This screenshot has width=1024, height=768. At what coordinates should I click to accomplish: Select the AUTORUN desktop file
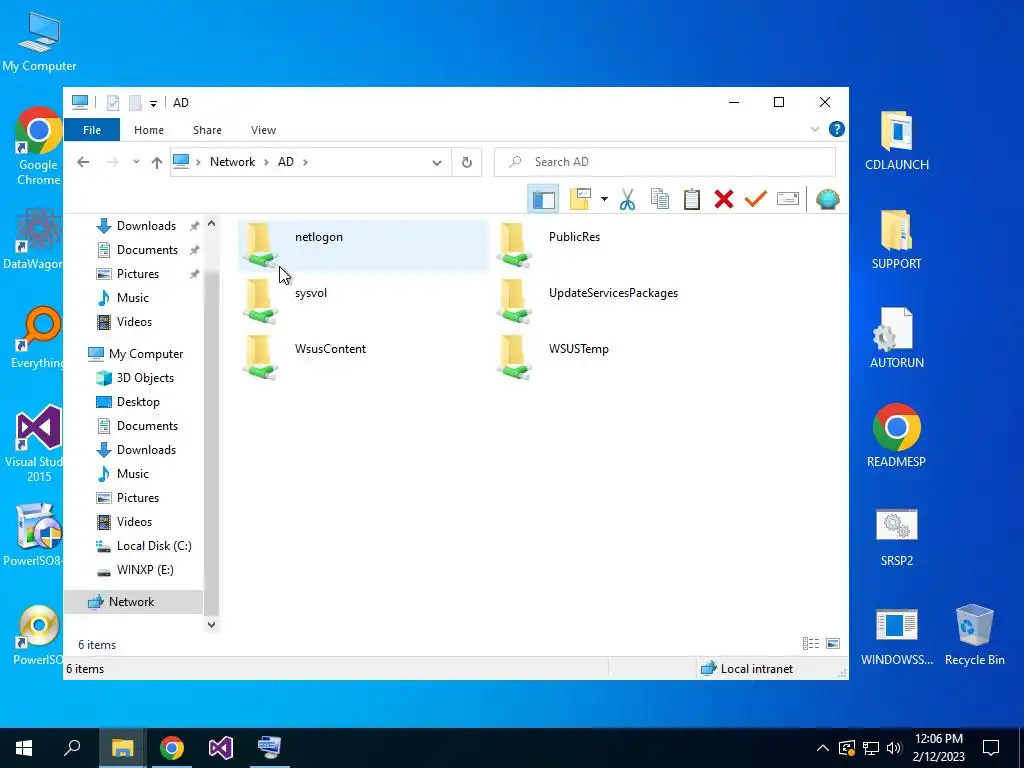coord(897,338)
